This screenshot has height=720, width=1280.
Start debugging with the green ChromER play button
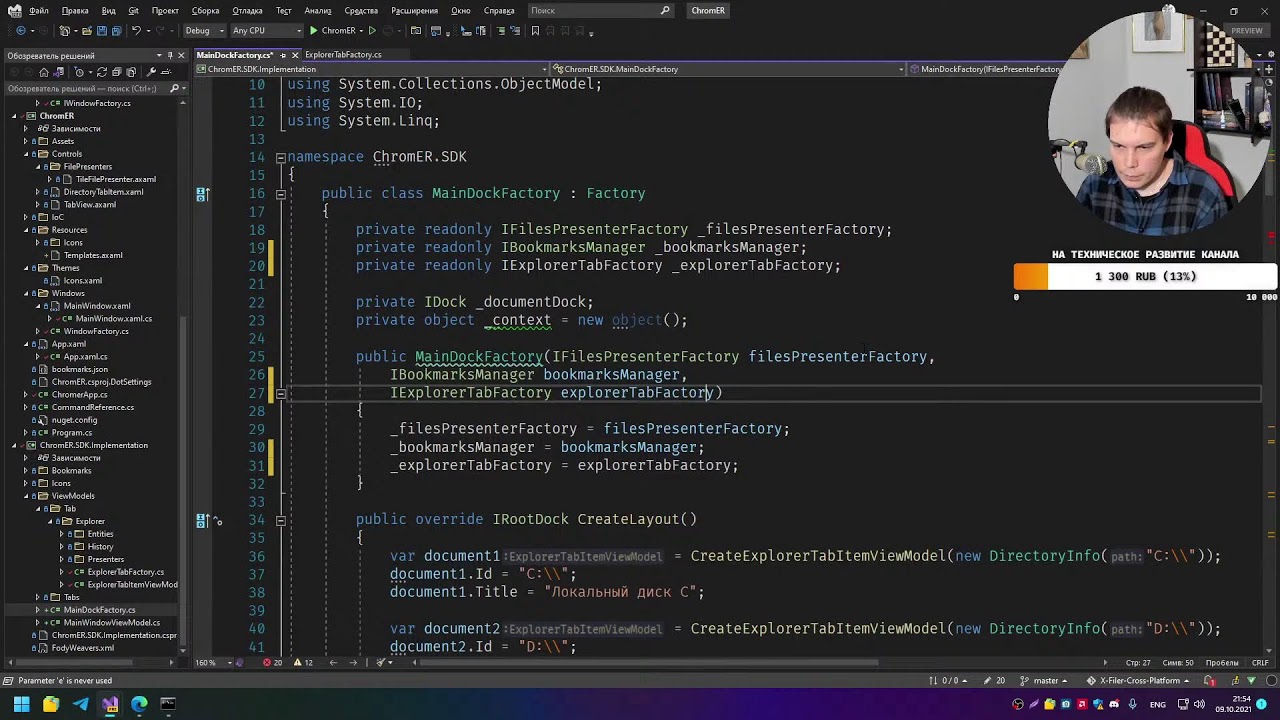[x=333, y=31]
